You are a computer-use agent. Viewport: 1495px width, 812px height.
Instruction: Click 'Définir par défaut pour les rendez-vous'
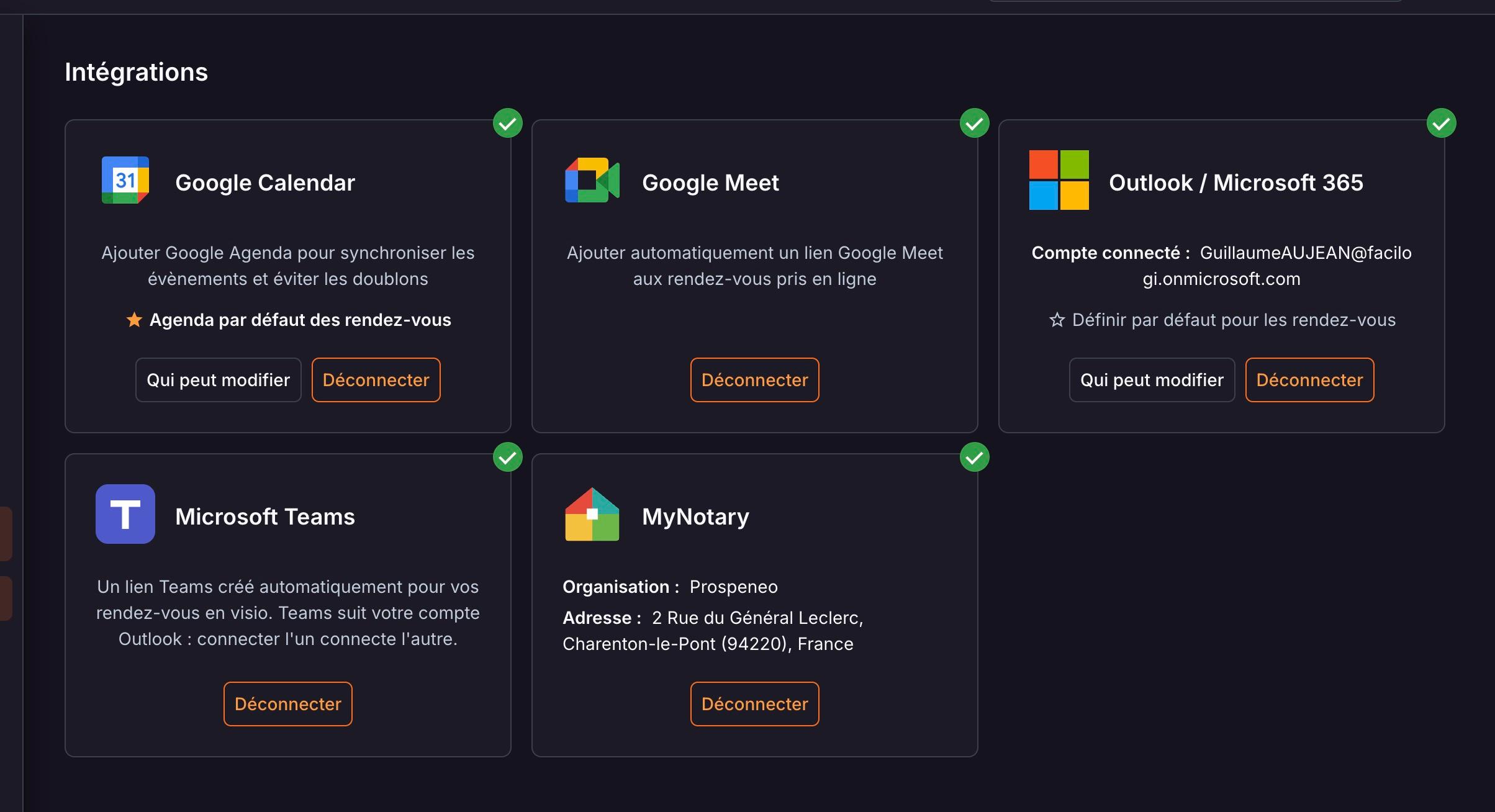(x=1234, y=320)
